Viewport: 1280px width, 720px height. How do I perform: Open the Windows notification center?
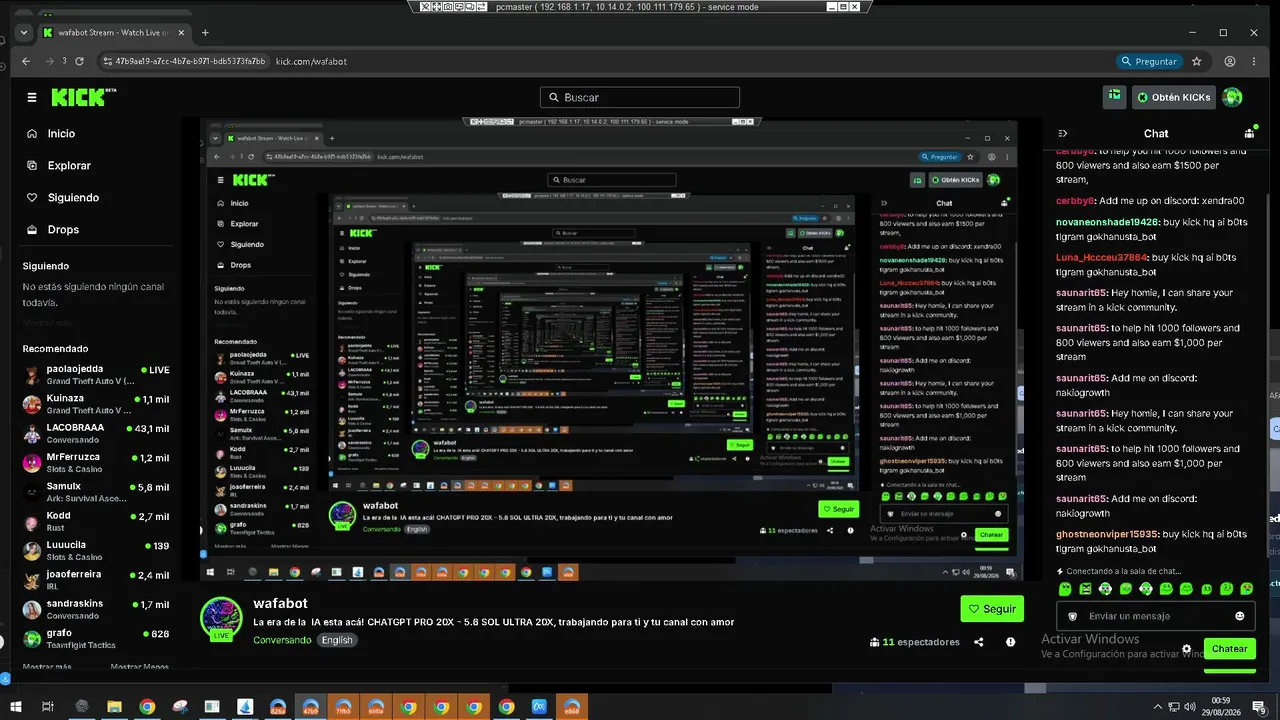pyautogui.click(x=1258, y=707)
